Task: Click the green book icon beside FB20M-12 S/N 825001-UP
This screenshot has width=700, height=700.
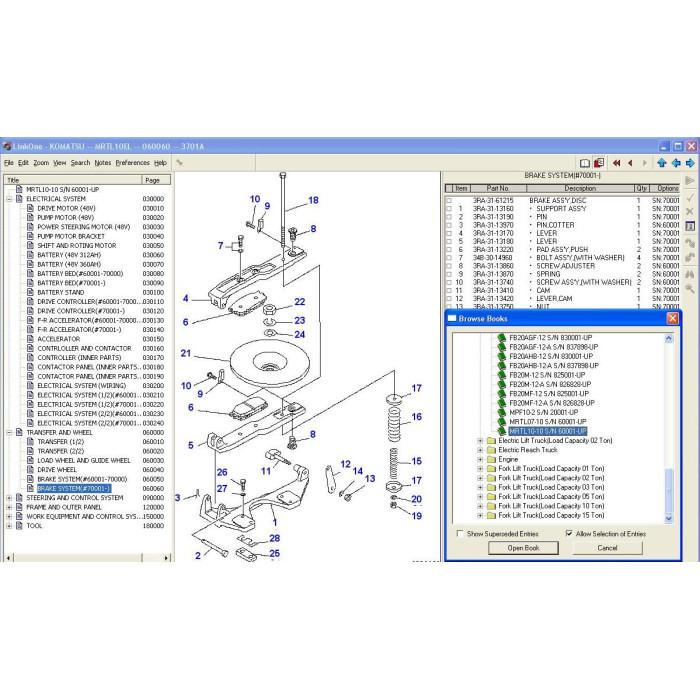Action: [x=502, y=375]
